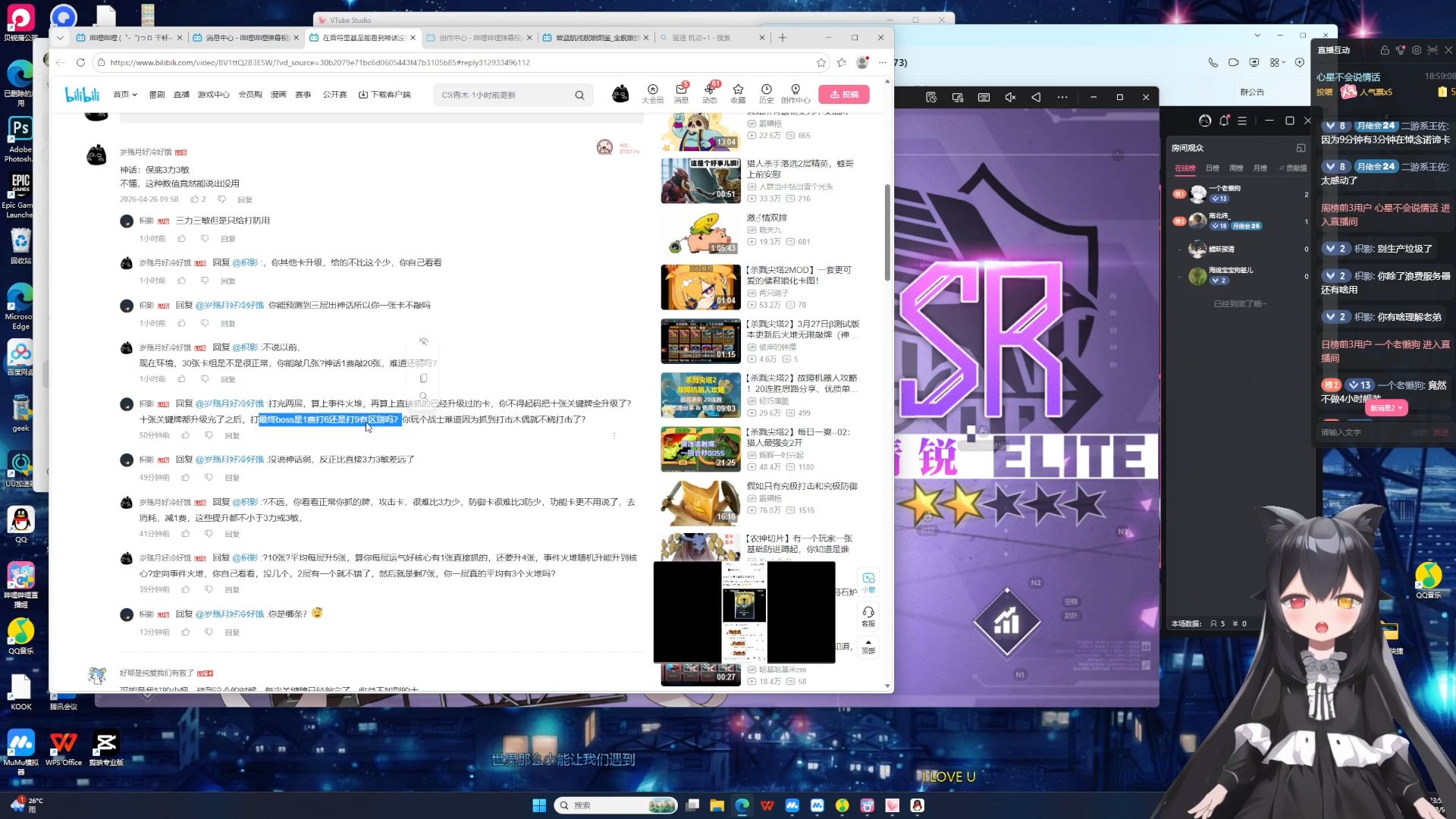The width and height of the screenshot is (1456, 819).
Task: Click the bilibili search magnifier icon
Action: (579, 95)
